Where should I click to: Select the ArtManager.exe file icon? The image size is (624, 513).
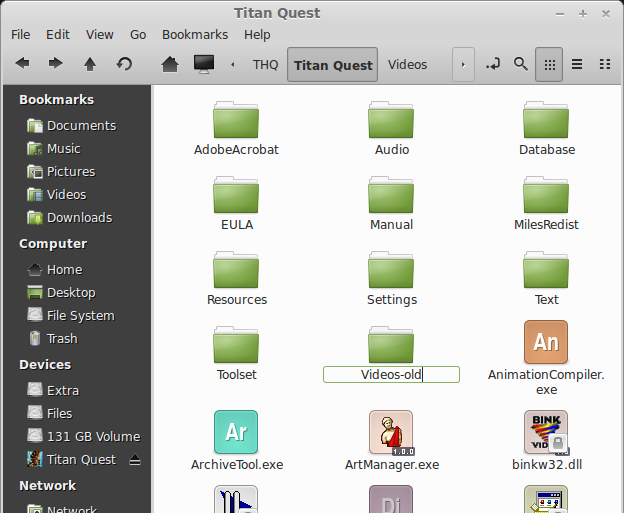pos(391,433)
